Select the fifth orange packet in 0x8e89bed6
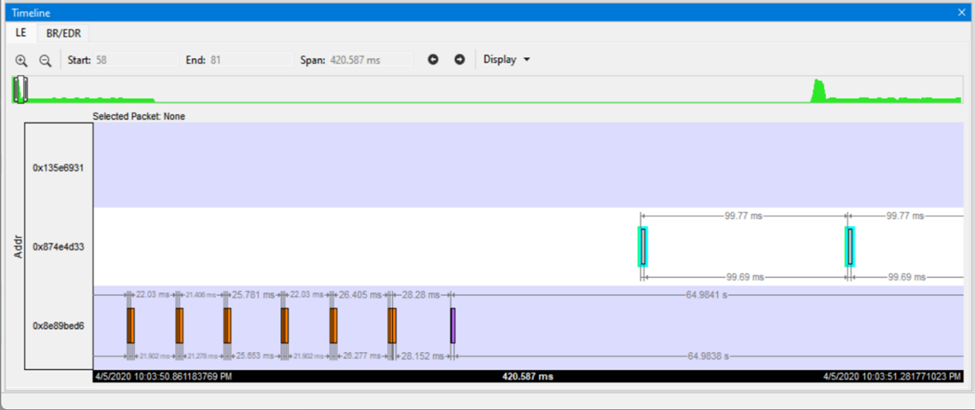 click(x=333, y=325)
